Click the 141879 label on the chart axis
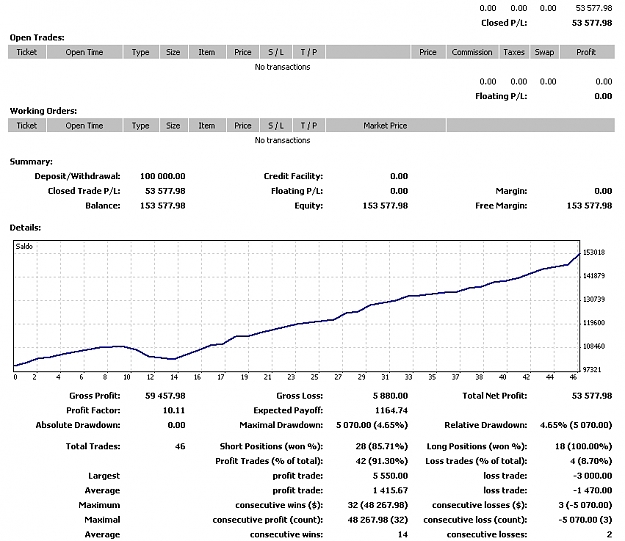625x541 pixels. click(594, 276)
